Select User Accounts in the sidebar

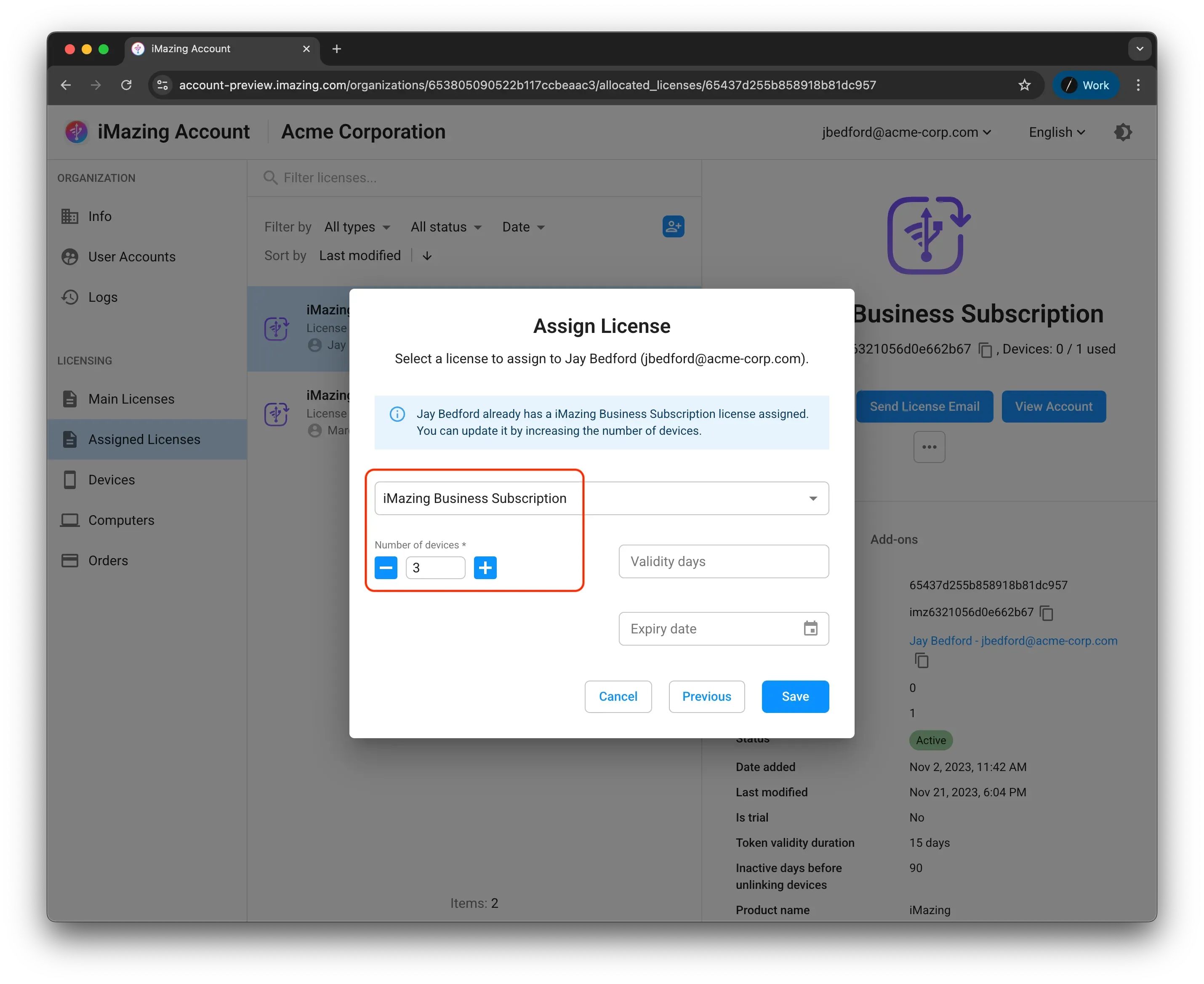pyautogui.click(x=131, y=257)
